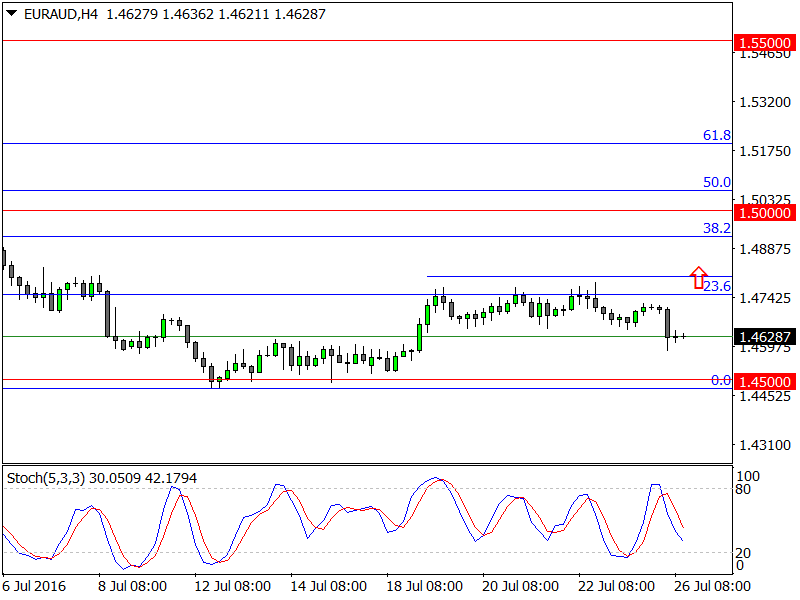Click the 26 Jul 08:00 time label
800x600 pixels.
(x=712, y=586)
